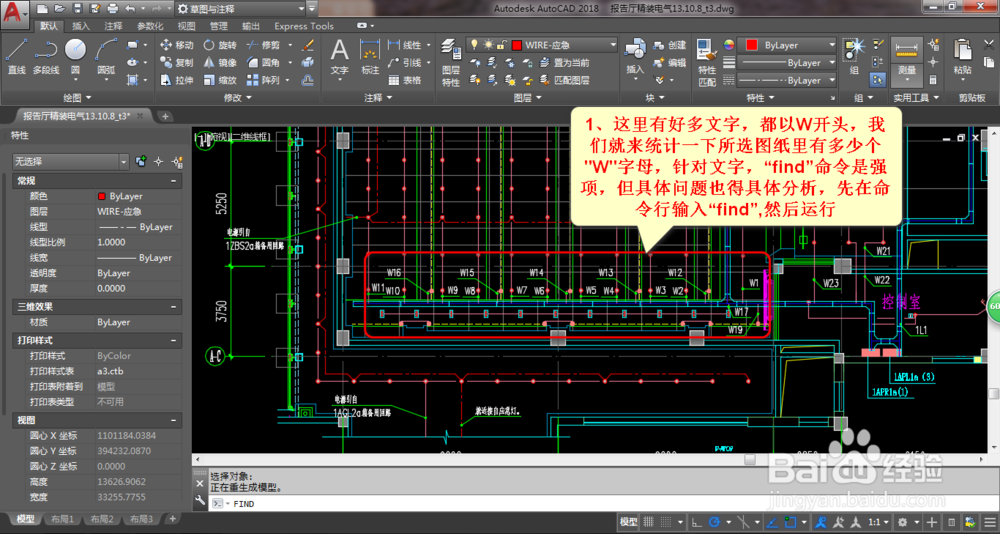
Task: Click Match Properties (特性匹配) icon
Action: [x=707, y=63]
